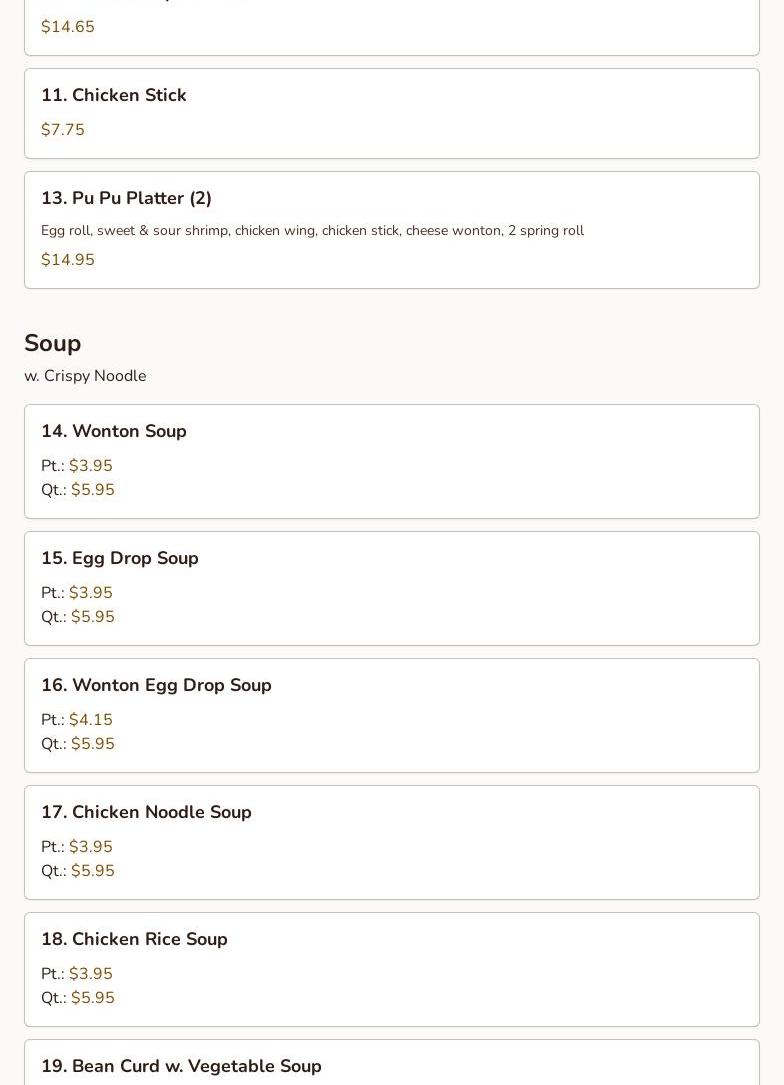Open 19. Bean Curd w. Vegetable Soup
The height and width of the screenshot is (1085, 784).
pos(181,1066)
